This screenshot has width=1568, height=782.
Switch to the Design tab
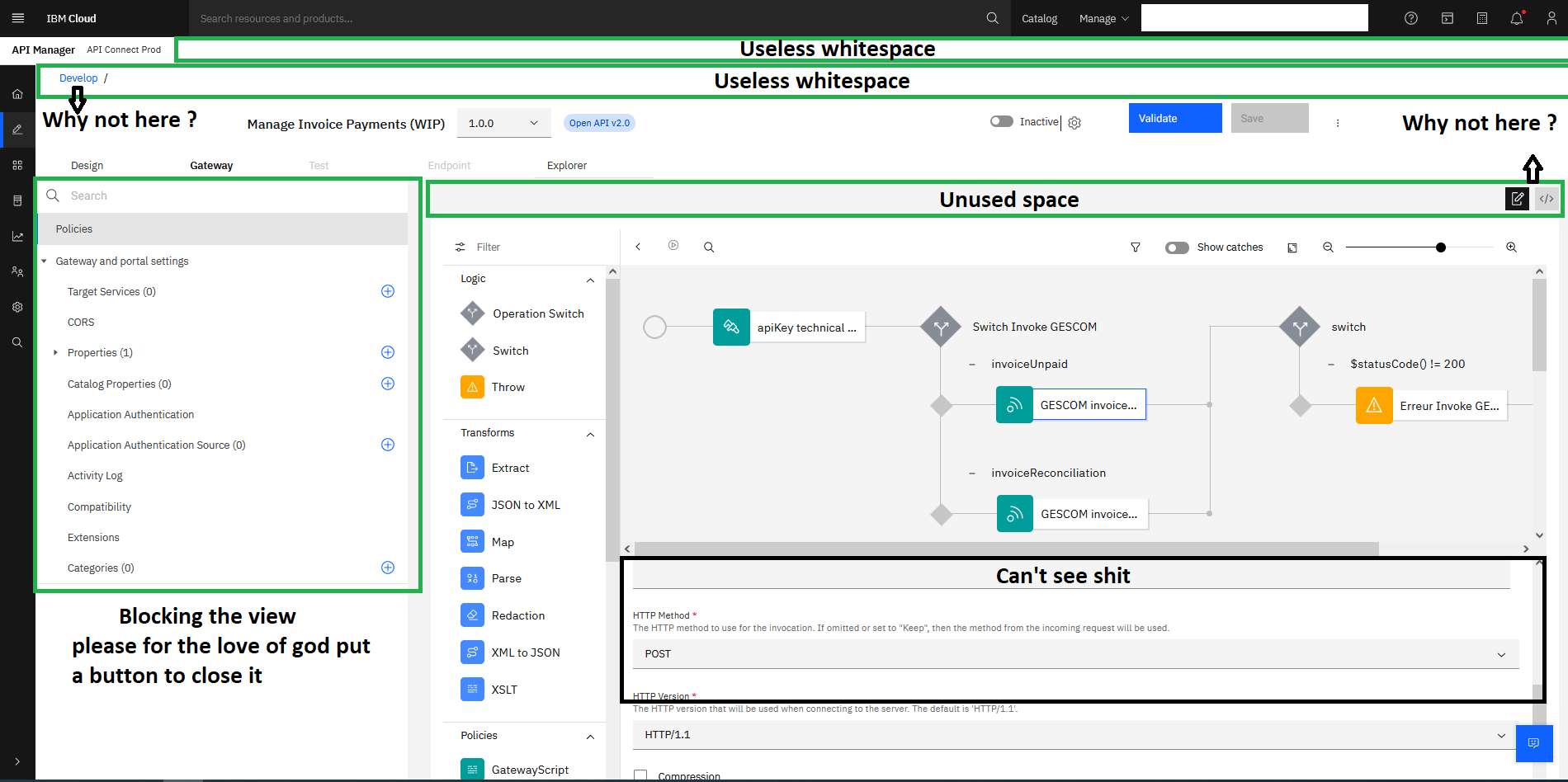tap(87, 166)
